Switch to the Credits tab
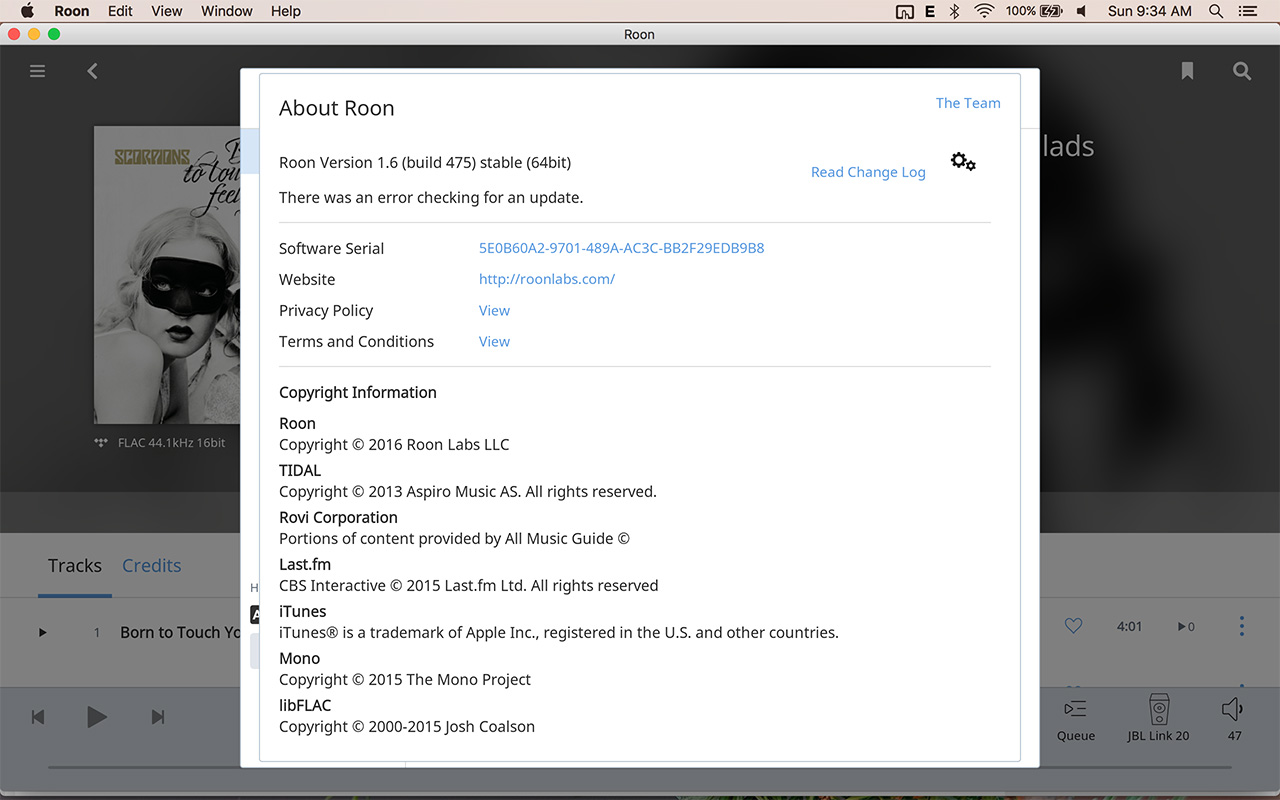Screen dimensions: 1280x800 coord(151,565)
